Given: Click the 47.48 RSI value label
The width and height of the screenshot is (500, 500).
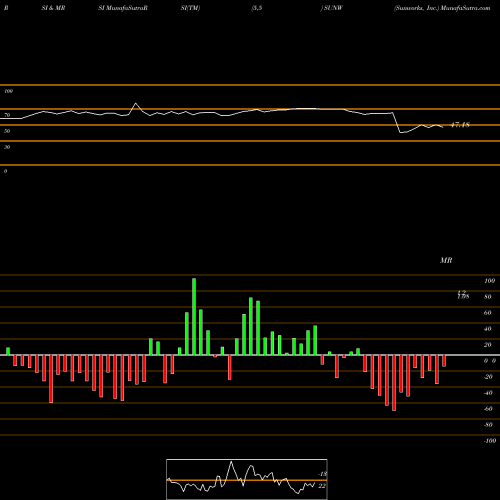Looking at the screenshot, I should coord(460,125).
